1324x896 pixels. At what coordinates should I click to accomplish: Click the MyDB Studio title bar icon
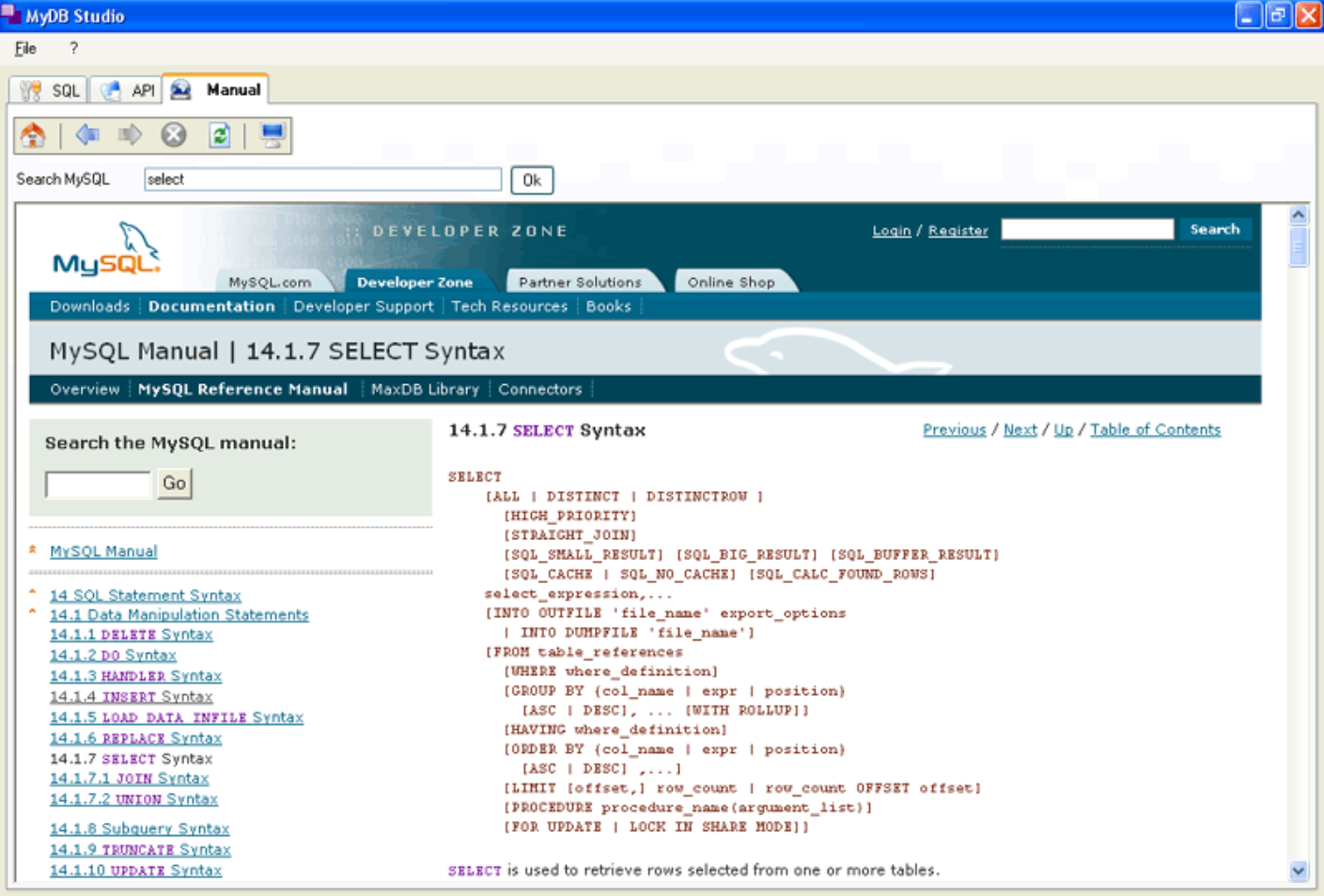(x=11, y=14)
